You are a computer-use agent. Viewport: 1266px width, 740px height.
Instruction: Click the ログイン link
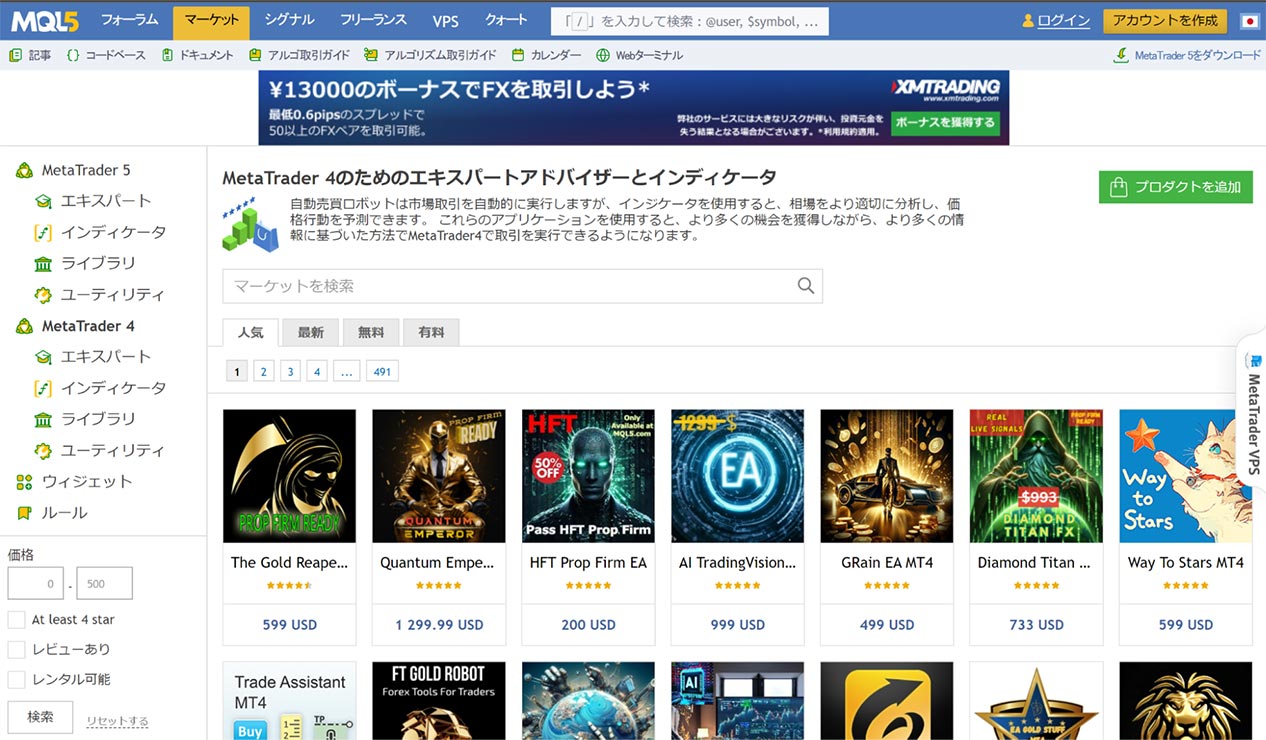click(x=1064, y=21)
